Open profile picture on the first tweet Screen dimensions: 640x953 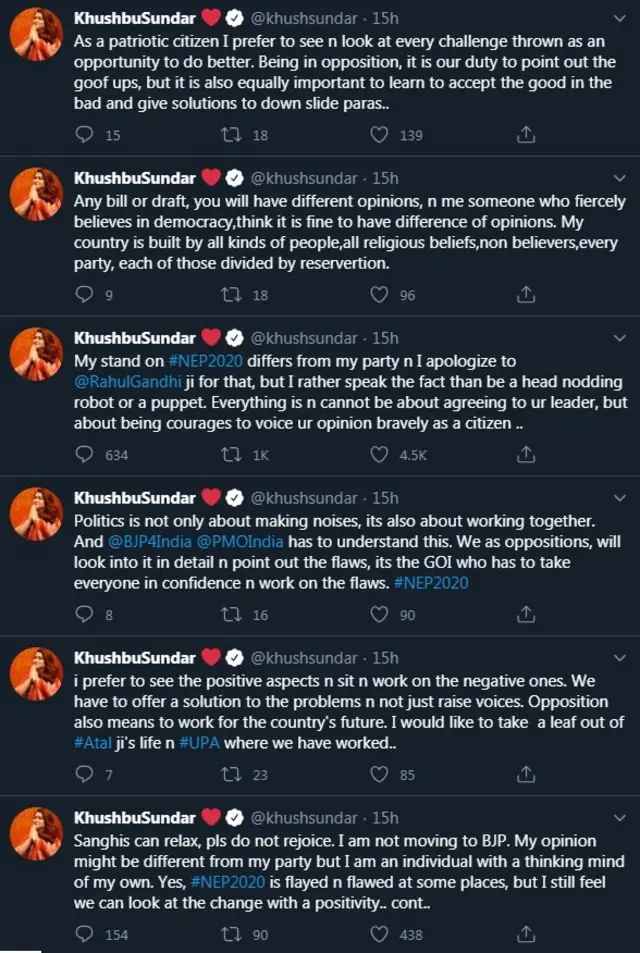[36, 40]
